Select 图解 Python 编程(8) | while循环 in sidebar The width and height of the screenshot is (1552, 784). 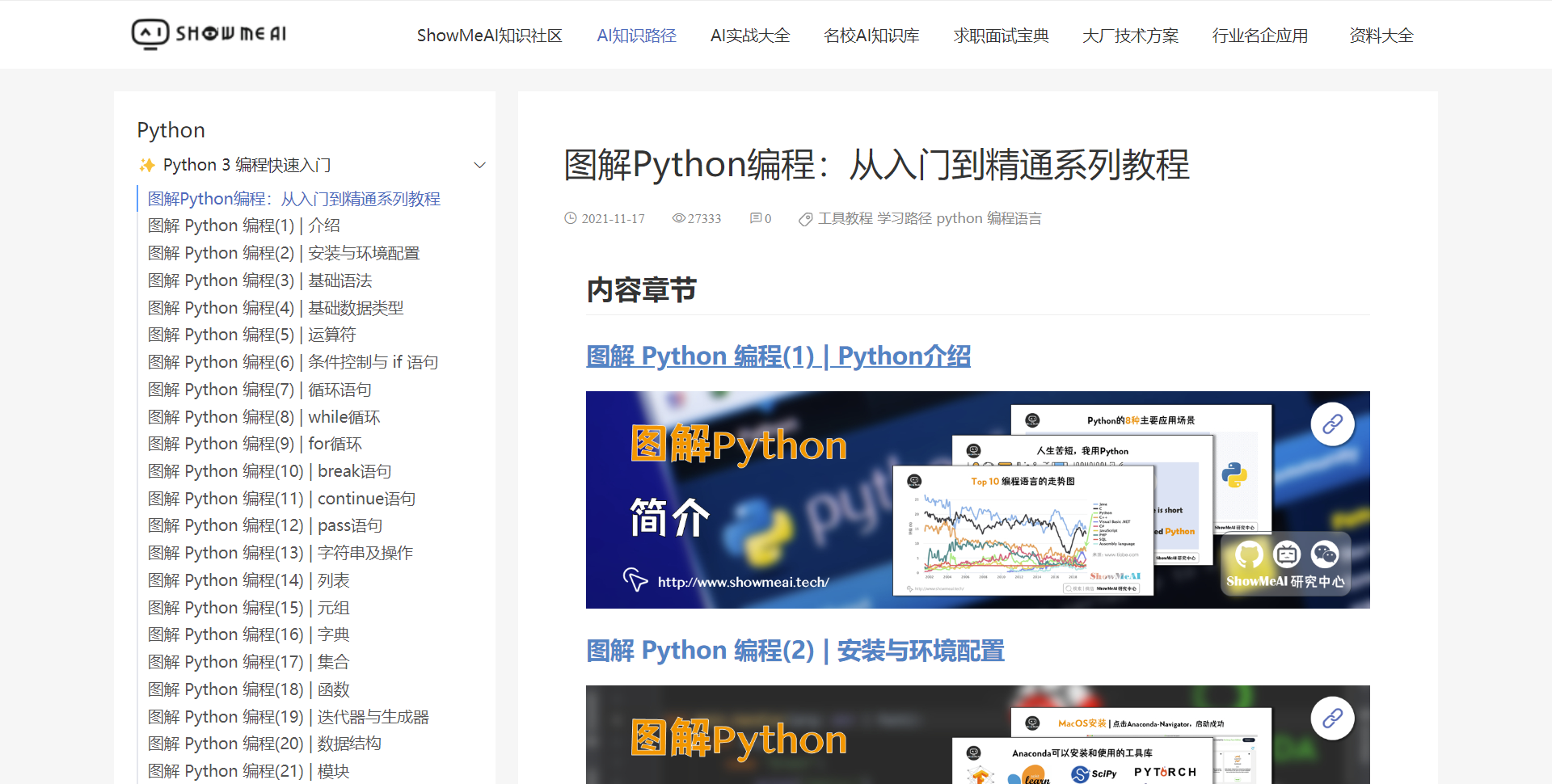[264, 417]
